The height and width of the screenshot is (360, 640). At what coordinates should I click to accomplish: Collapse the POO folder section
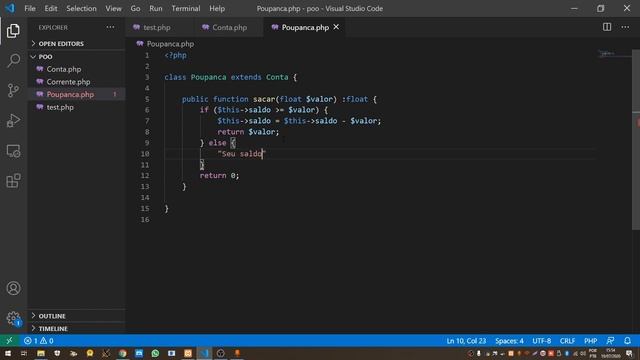76,57
